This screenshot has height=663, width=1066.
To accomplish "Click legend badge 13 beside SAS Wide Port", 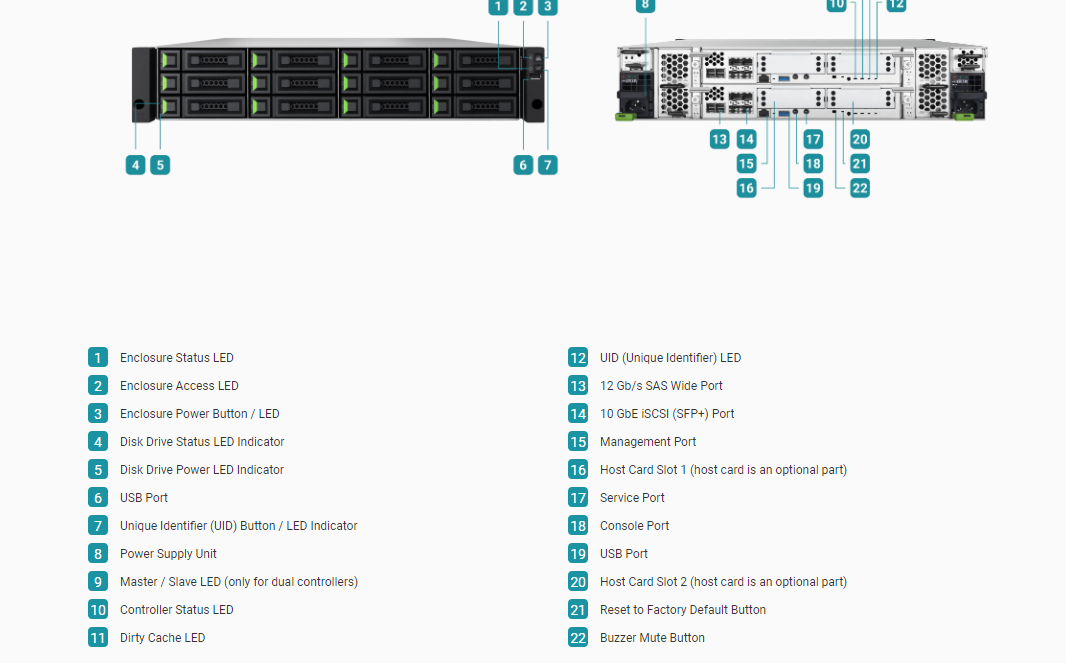I will pos(578,386).
